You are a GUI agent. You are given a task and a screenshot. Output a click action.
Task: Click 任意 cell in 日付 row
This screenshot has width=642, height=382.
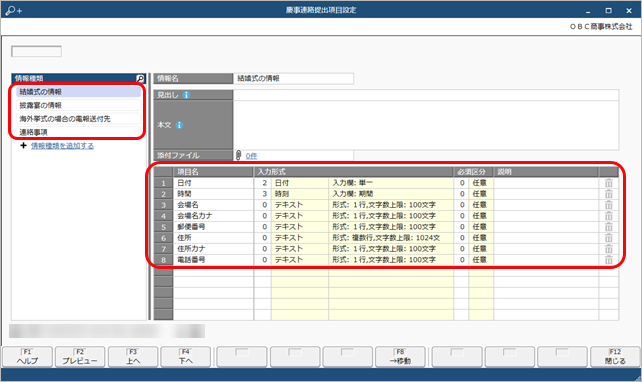481,183
